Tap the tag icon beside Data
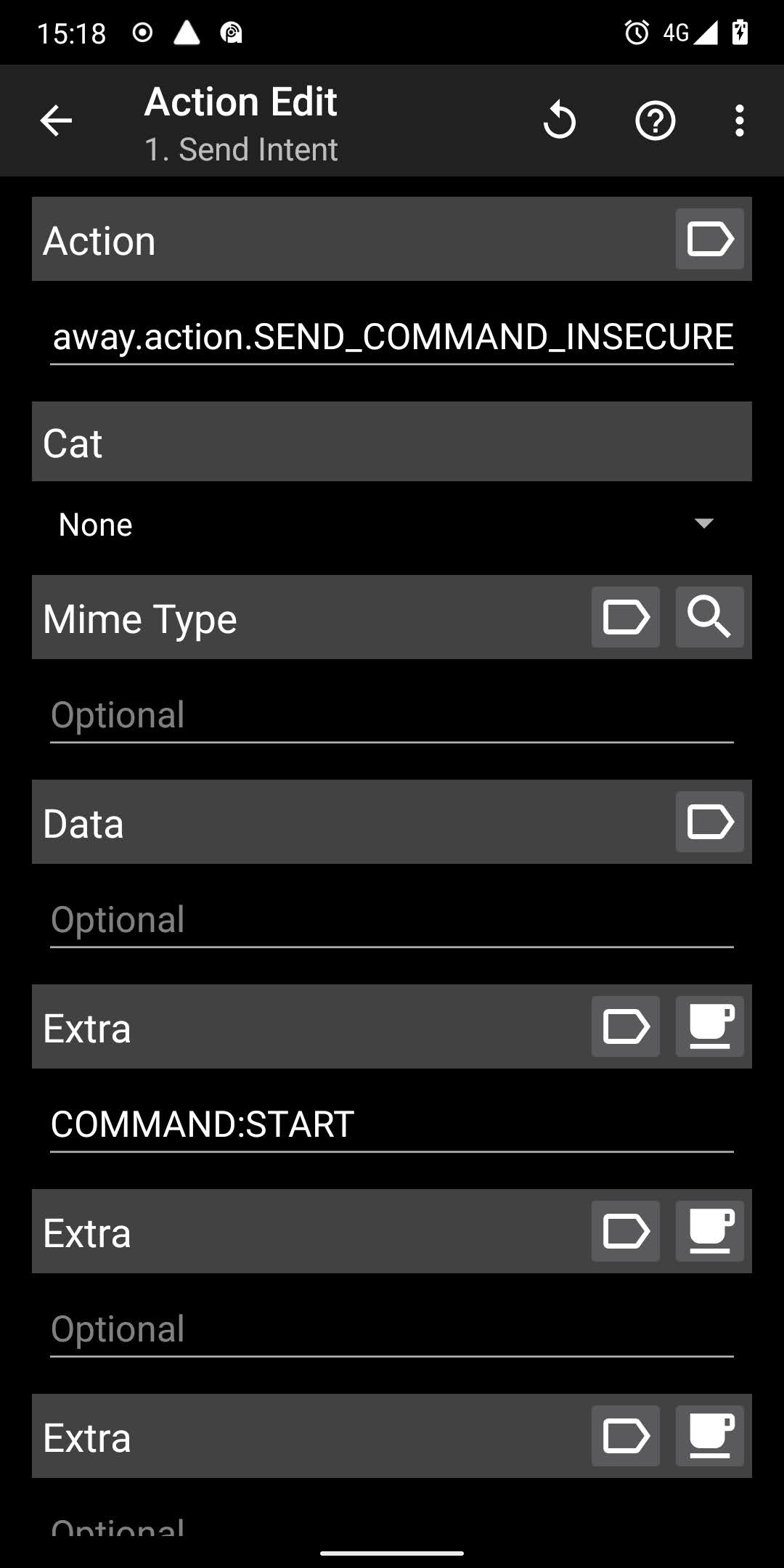The width and height of the screenshot is (784, 1568). point(709,822)
